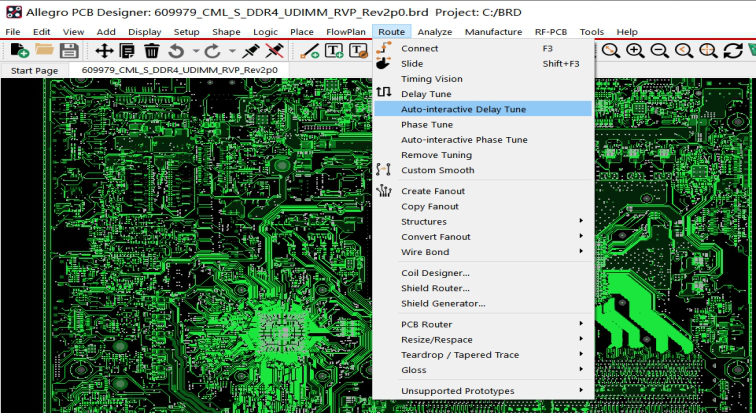Select Timing Vision in the Route menu
Image resolution: width=756 pixels, height=413 pixels.
[x=483, y=79]
